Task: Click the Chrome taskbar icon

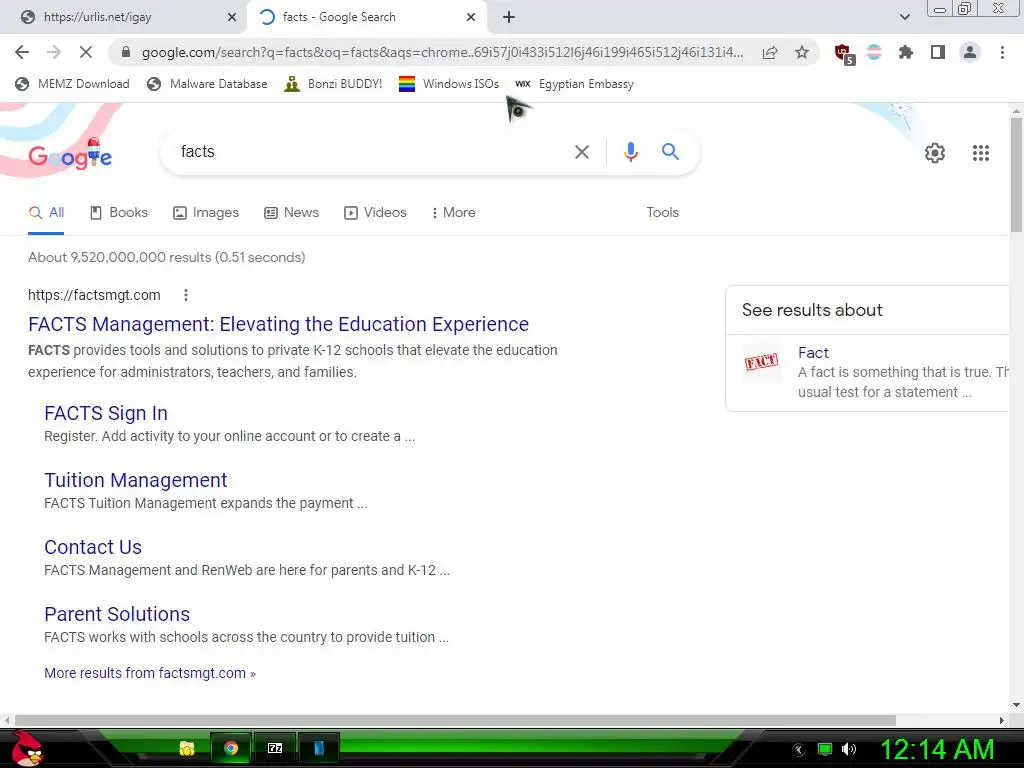Action: [231, 748]
